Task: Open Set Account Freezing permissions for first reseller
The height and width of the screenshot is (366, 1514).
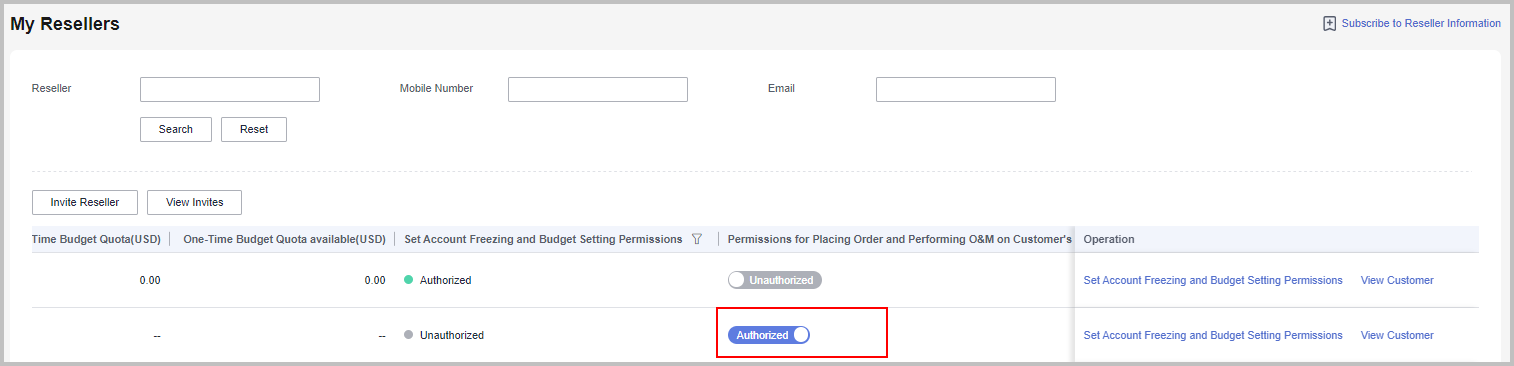Action: [x=1213, y=280]
